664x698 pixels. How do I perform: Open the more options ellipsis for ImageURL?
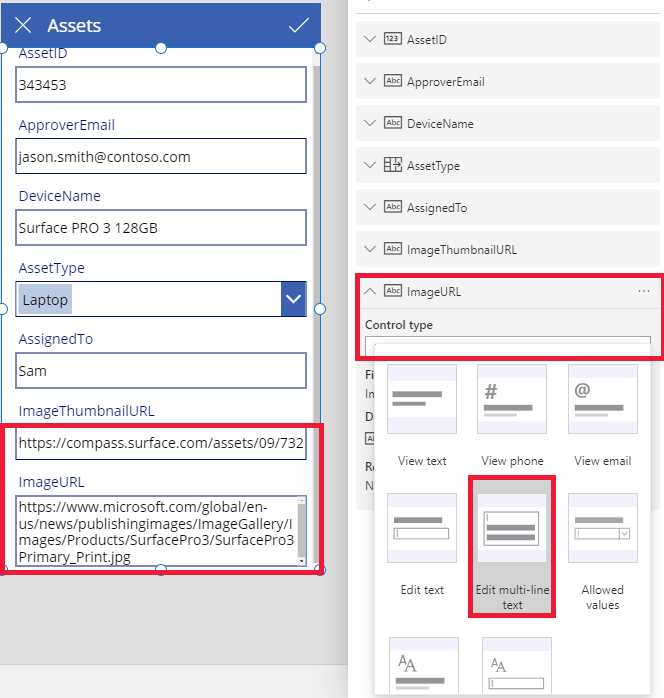coord(644,291)
